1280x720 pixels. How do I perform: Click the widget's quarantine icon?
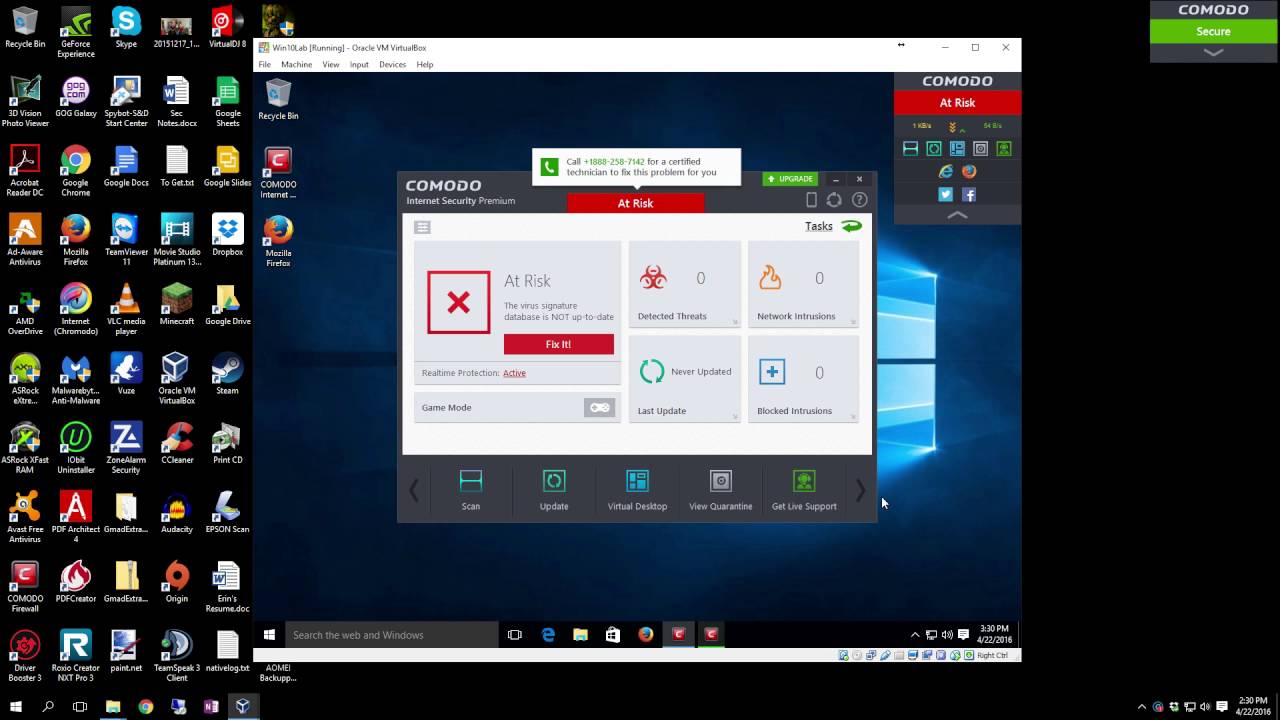[980, 148]
